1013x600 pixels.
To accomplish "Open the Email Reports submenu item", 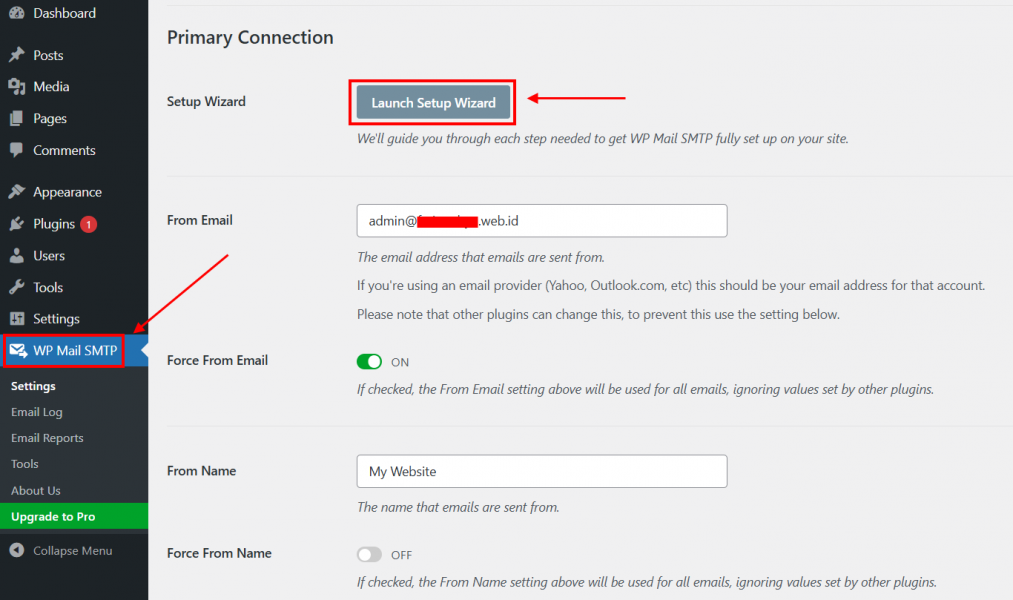I will click(47, 438).
